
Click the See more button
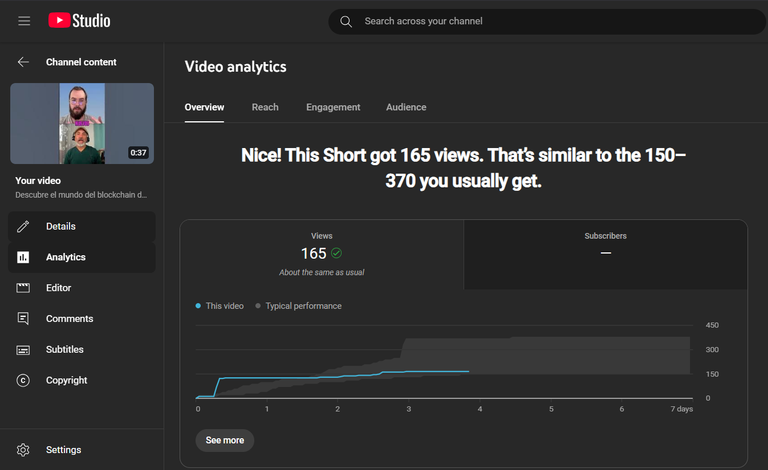225,440
